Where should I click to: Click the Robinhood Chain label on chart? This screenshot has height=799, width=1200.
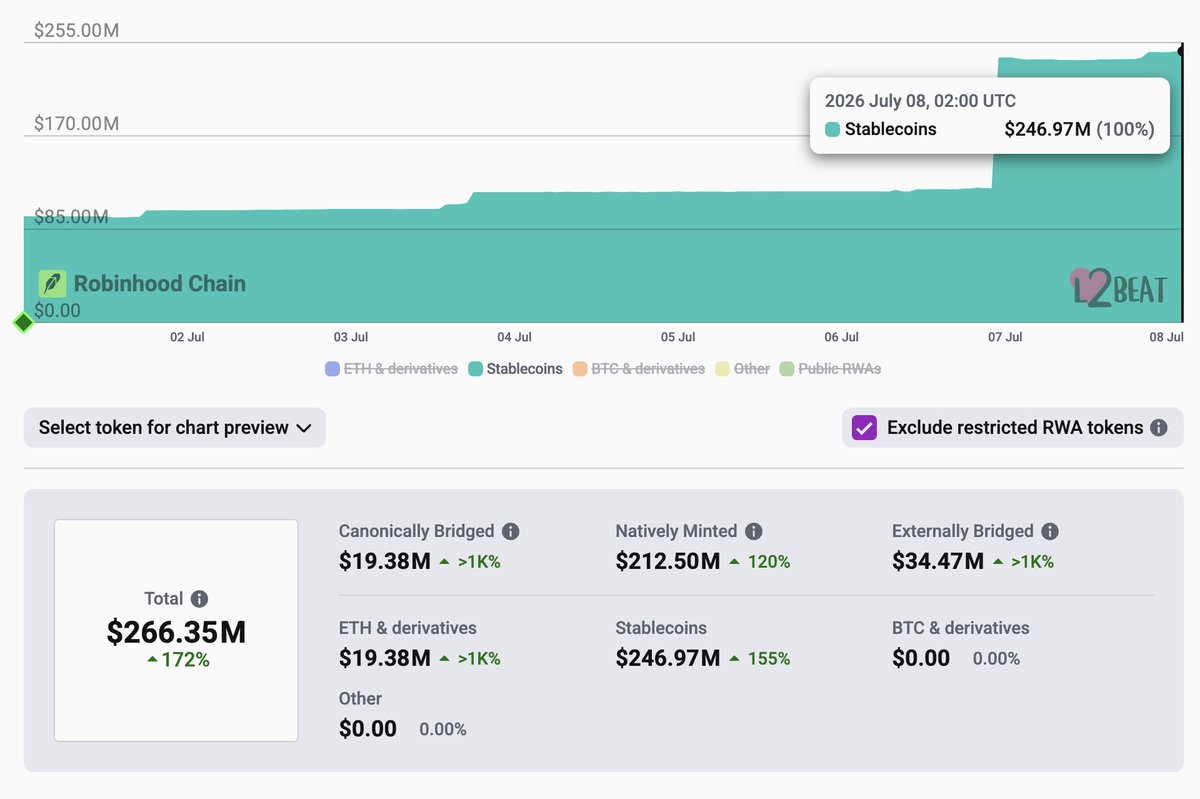[x=160, y=284]
